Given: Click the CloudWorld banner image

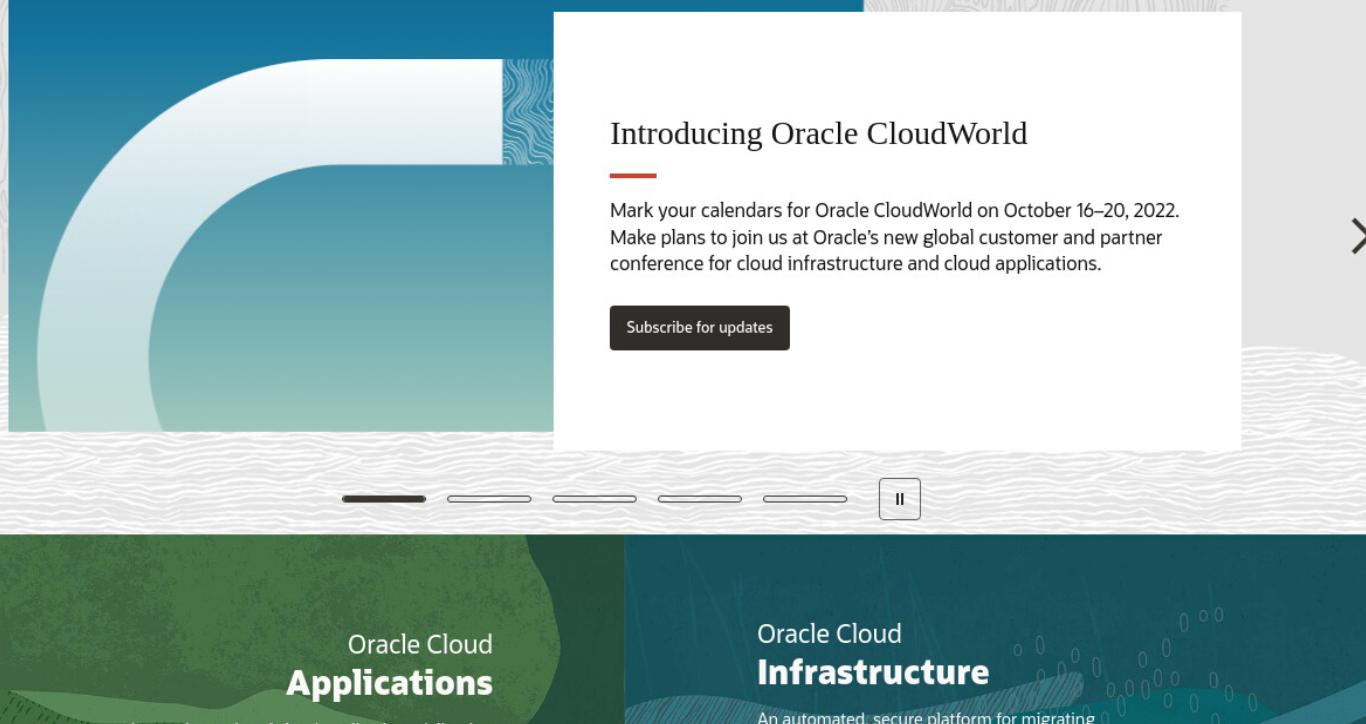Looking at the screenshot, I should 281,216.
